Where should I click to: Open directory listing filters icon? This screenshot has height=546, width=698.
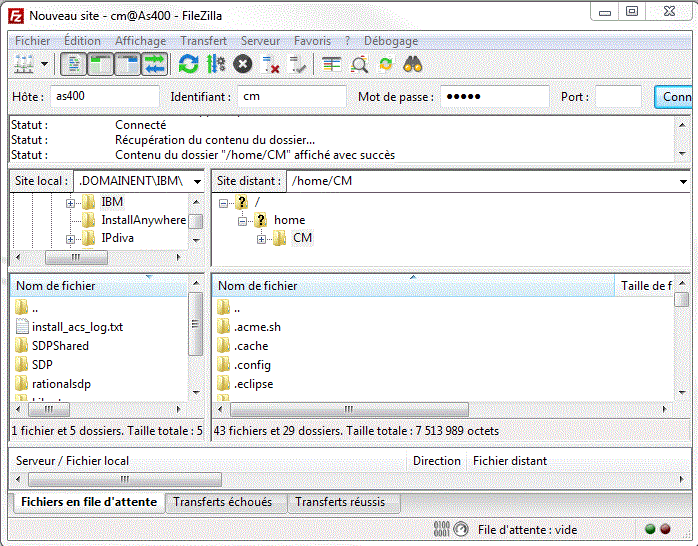pyautogui.click(x=332, y=64)
